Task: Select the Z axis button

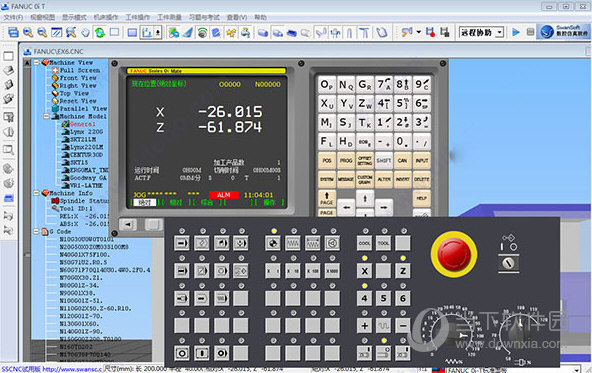Action: tap(403, 271)
